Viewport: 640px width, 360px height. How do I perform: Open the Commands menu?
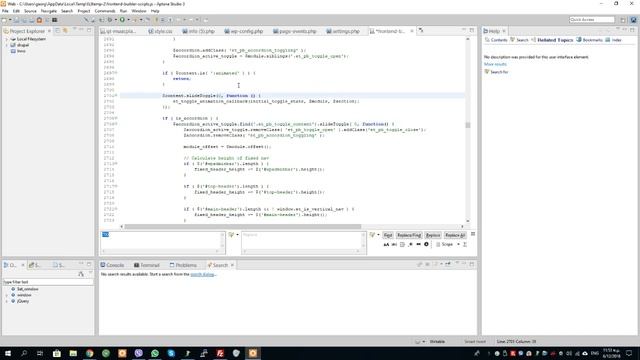[x=105, y=11]
